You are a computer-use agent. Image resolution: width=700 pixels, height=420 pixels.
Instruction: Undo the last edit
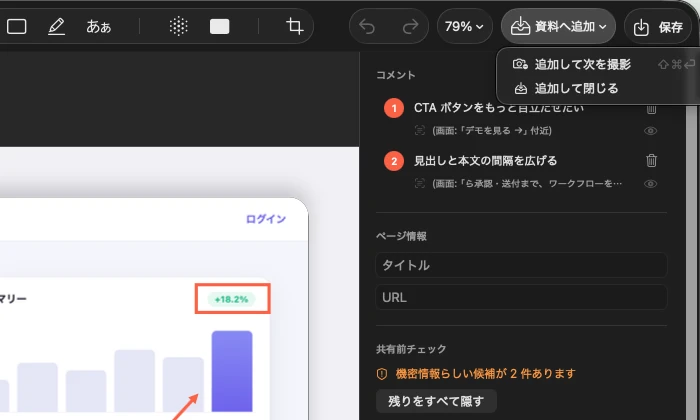click(367, 27)
